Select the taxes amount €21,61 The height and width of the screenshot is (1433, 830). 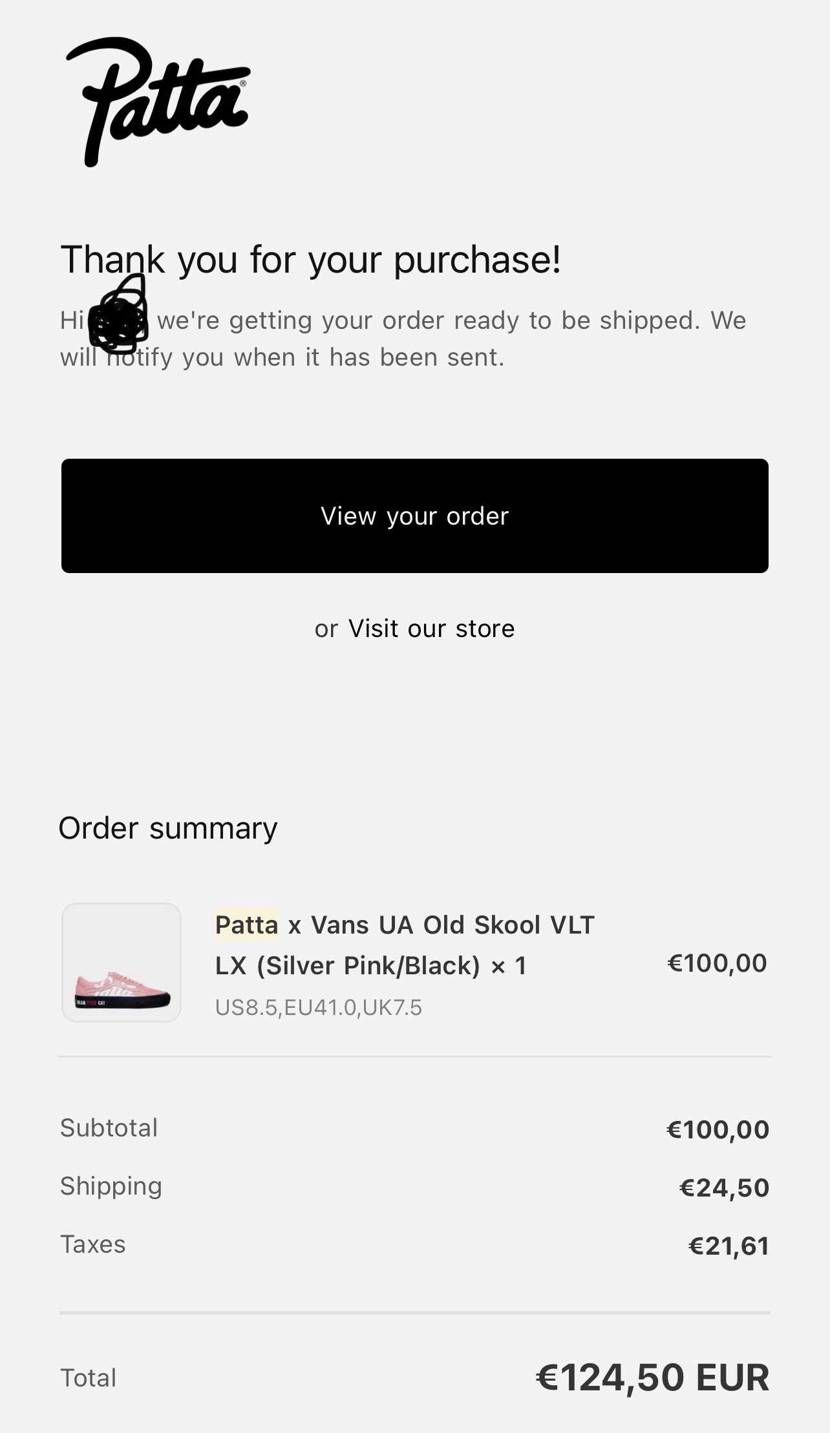[729, 1246]
